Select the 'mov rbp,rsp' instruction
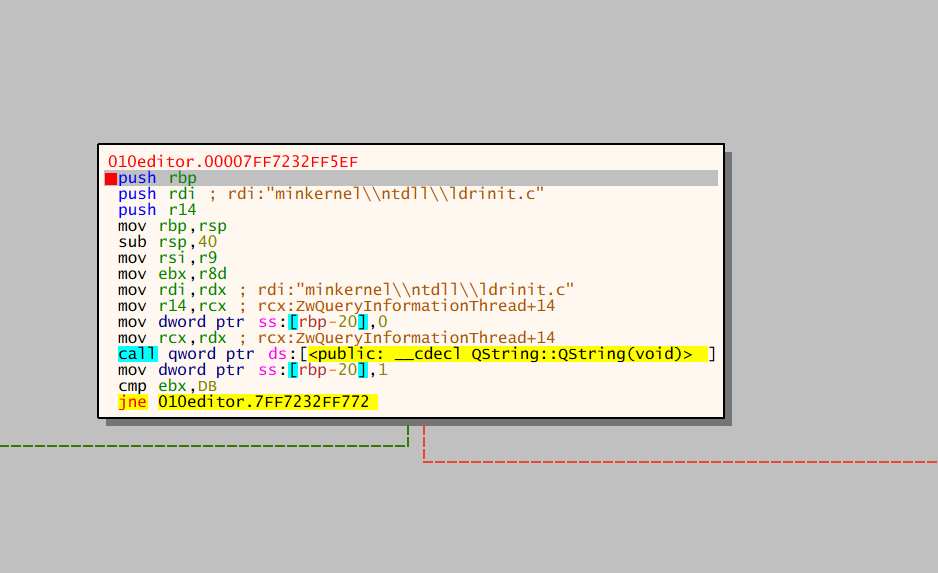This screenshot has height=573, width=938. pyautogui.click(x=172, y=226)
